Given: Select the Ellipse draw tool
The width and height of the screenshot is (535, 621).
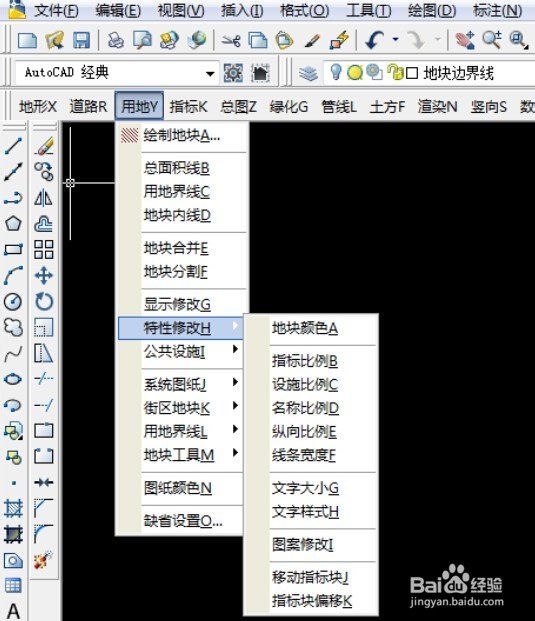Looking at the screenshot, I should pyautogui.click(x=13, y=379).
